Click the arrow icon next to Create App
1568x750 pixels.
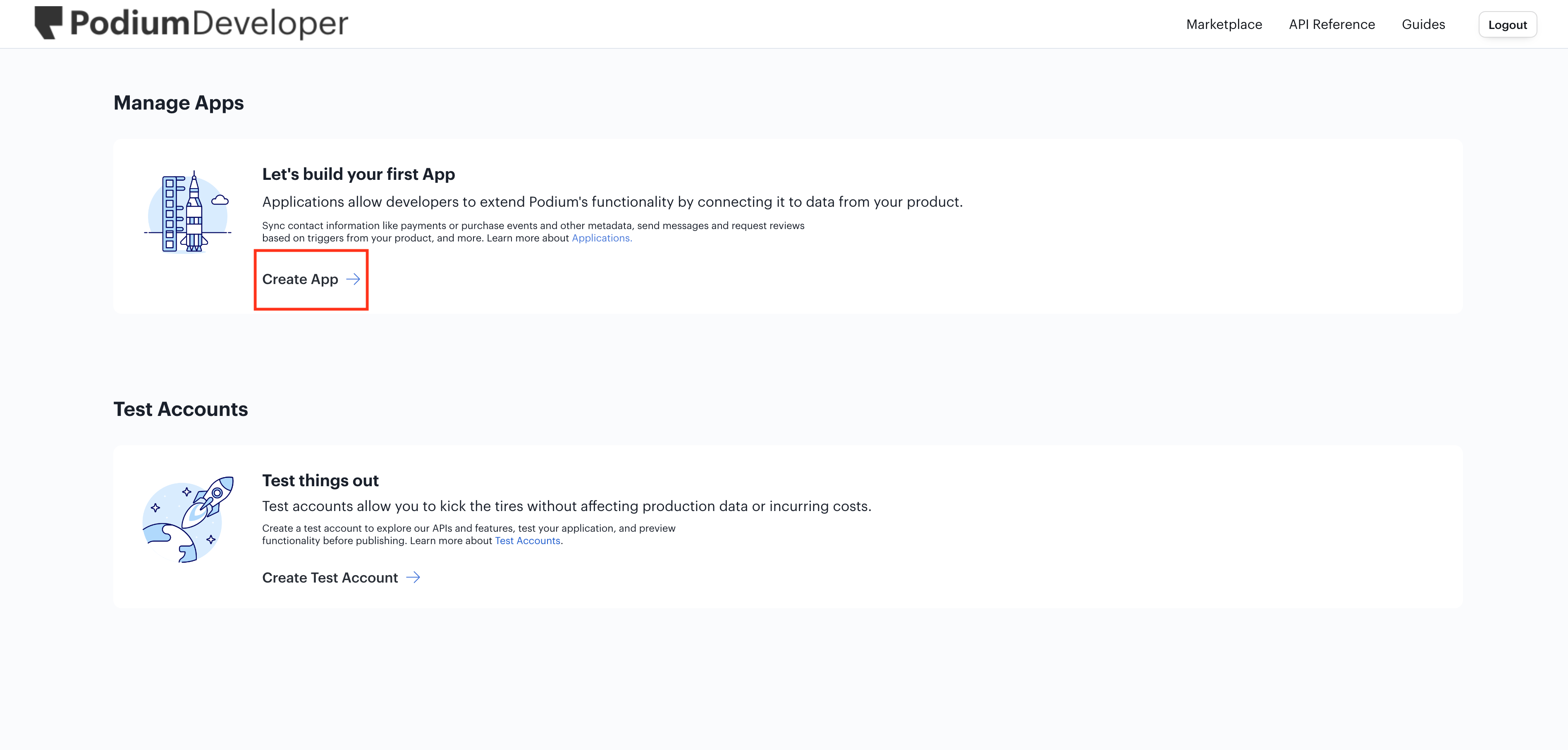pos(353,279)
